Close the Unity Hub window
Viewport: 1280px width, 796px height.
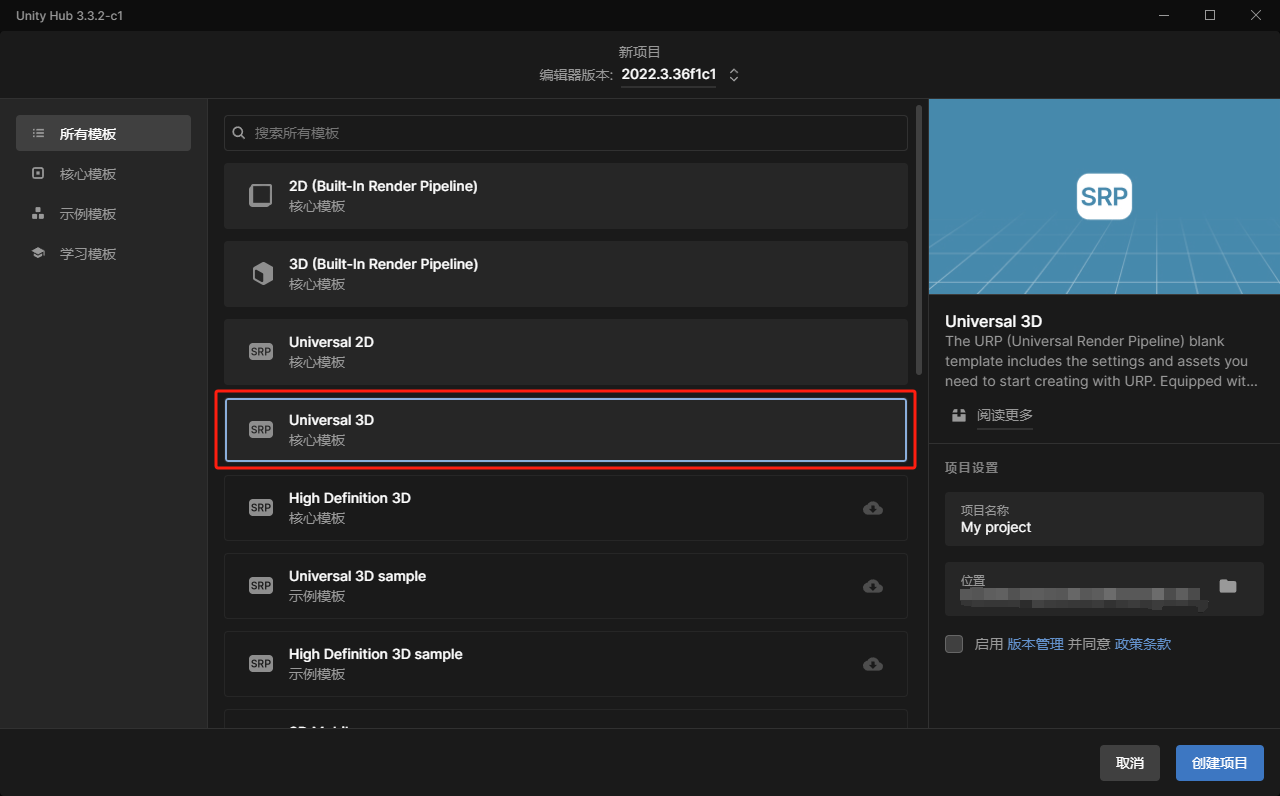tap(1256, 15)
